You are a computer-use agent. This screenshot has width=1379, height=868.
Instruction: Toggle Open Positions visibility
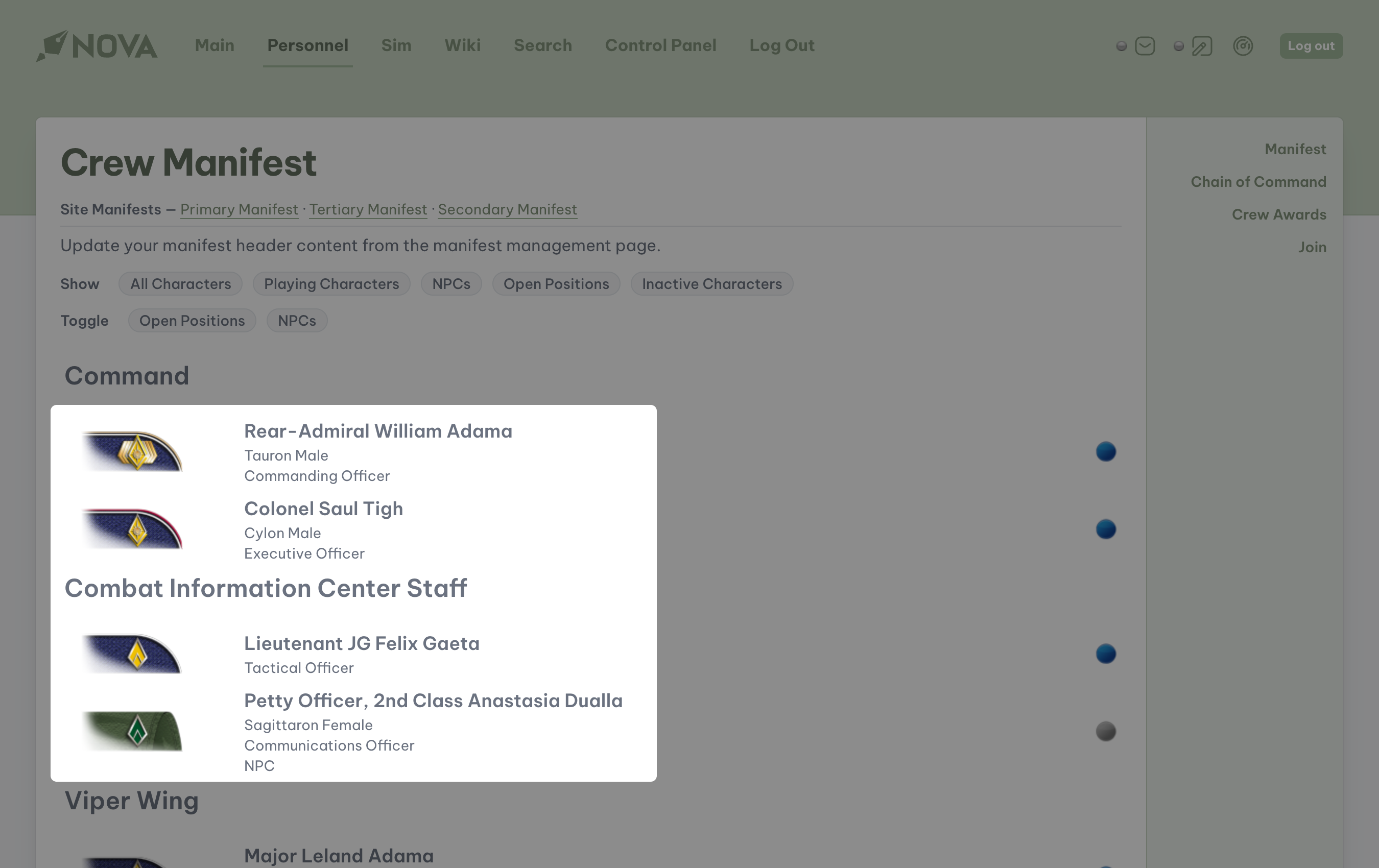[x=192, y=321]
